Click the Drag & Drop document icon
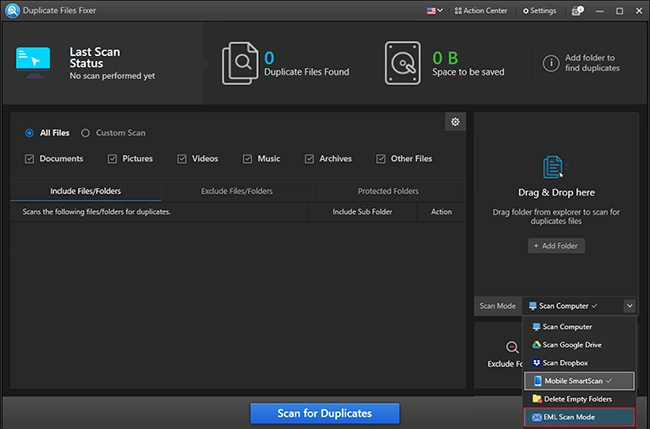This screenshot has height=429, width=650. 555,167
